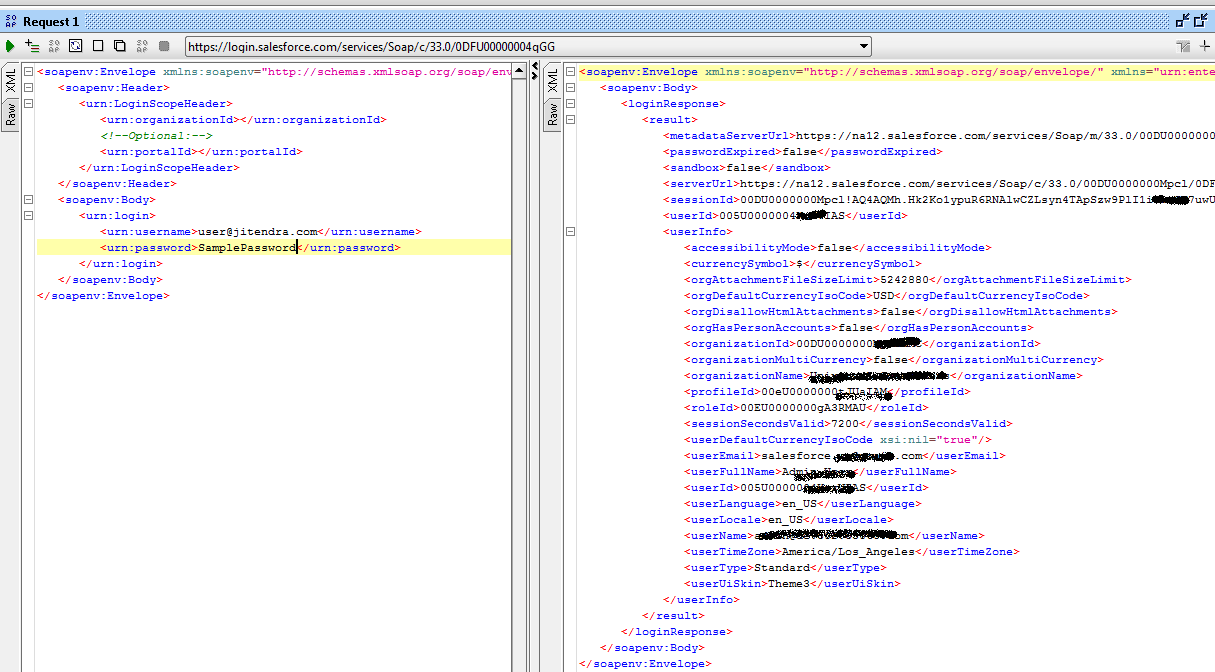Switch to response Raw tab
Image resolution: width=1215 pixels, height=672 pixels.
pos(552,114)
